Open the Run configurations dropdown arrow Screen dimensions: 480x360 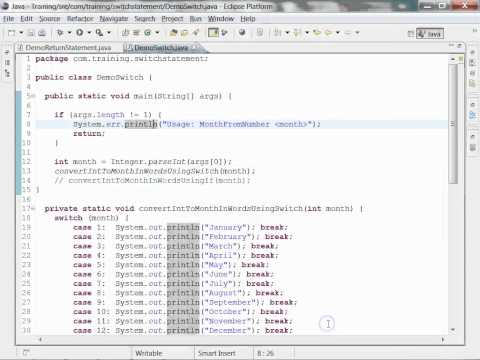click(x=89, y=33)
